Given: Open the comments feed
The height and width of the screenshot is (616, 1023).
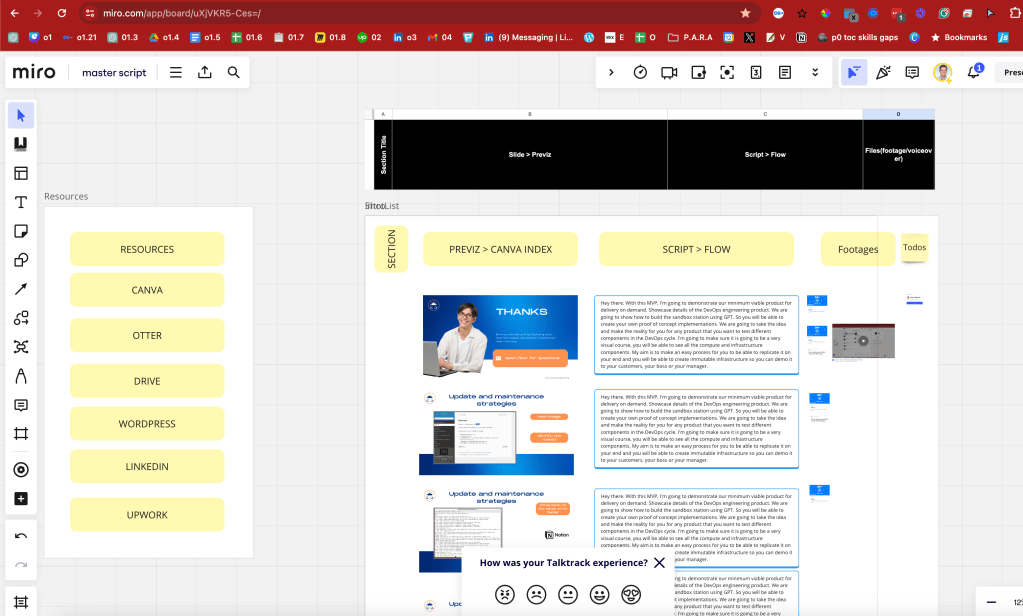Looking at the screenshot, I should click(x=912, y=72).
